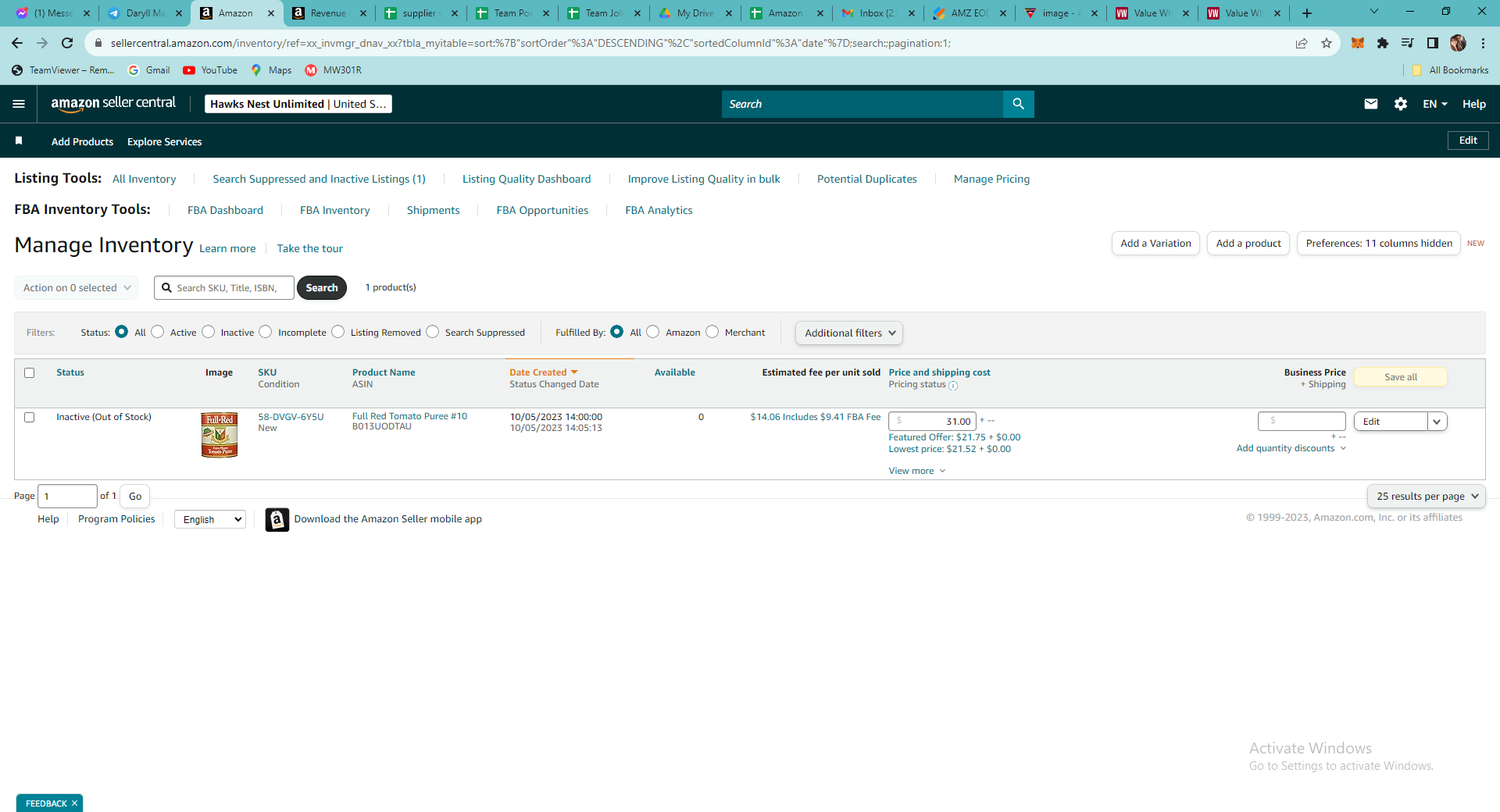Click the Amazon Seller mobile app icon
The width and height of the screenshot is (1500, 812).
coord(277,519)
